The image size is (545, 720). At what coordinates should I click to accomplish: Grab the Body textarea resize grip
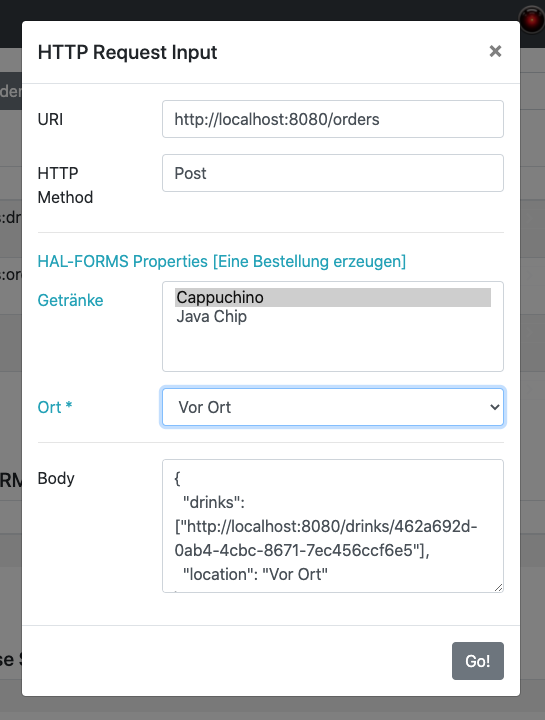[x=498, y=587]
